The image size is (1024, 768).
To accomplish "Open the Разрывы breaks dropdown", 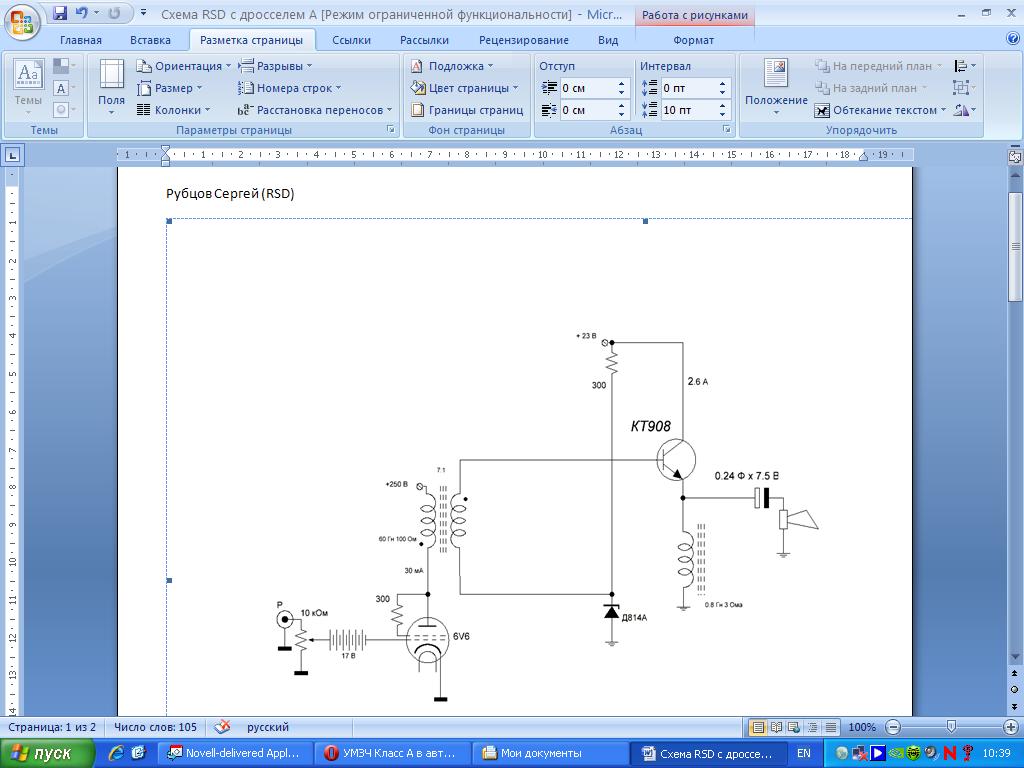I will [275, 66].
